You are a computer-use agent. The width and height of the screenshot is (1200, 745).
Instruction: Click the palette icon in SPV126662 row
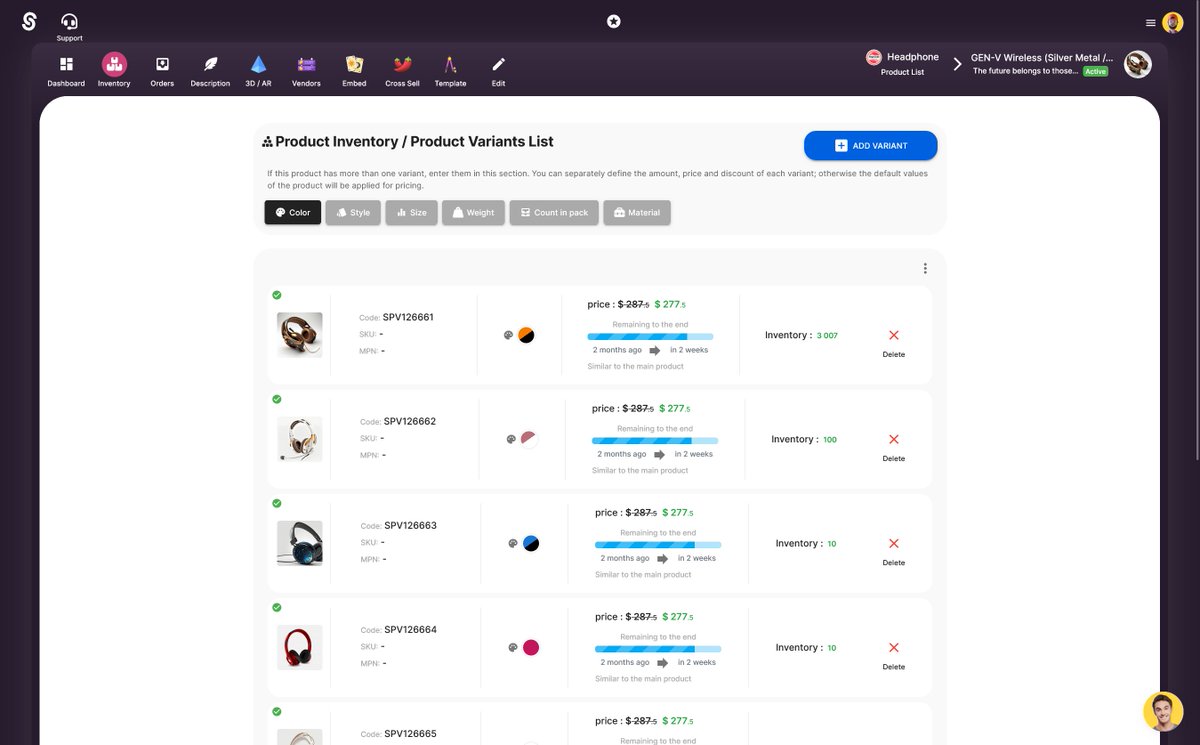pyautogui.click(x=511, y=439)
